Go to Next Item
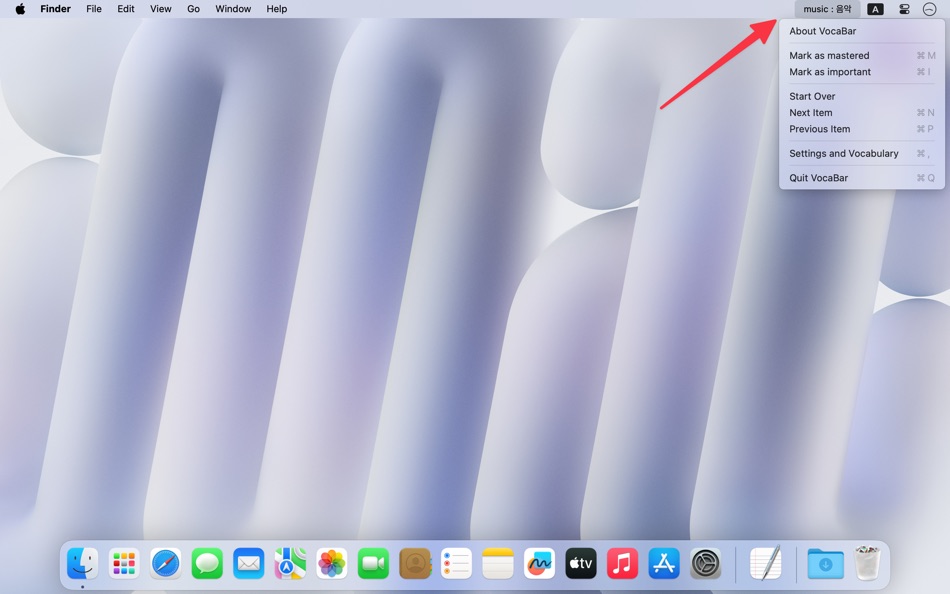Screen dimensions: 950x594 click(x=862, y=113)
